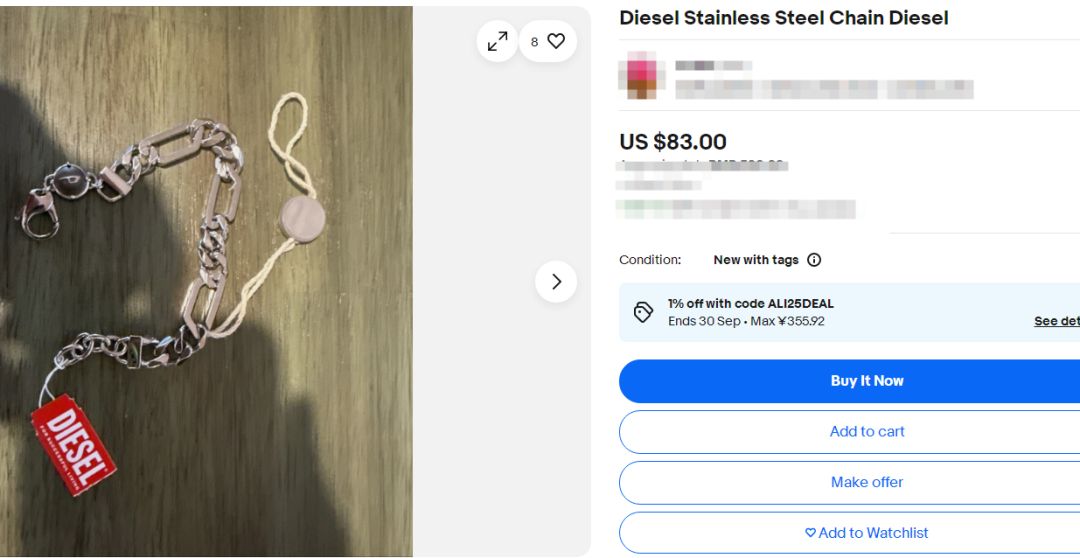Screen dimensions: 1080x558
Task: Expand coupon info via See details
Action: pos(1056,321)
